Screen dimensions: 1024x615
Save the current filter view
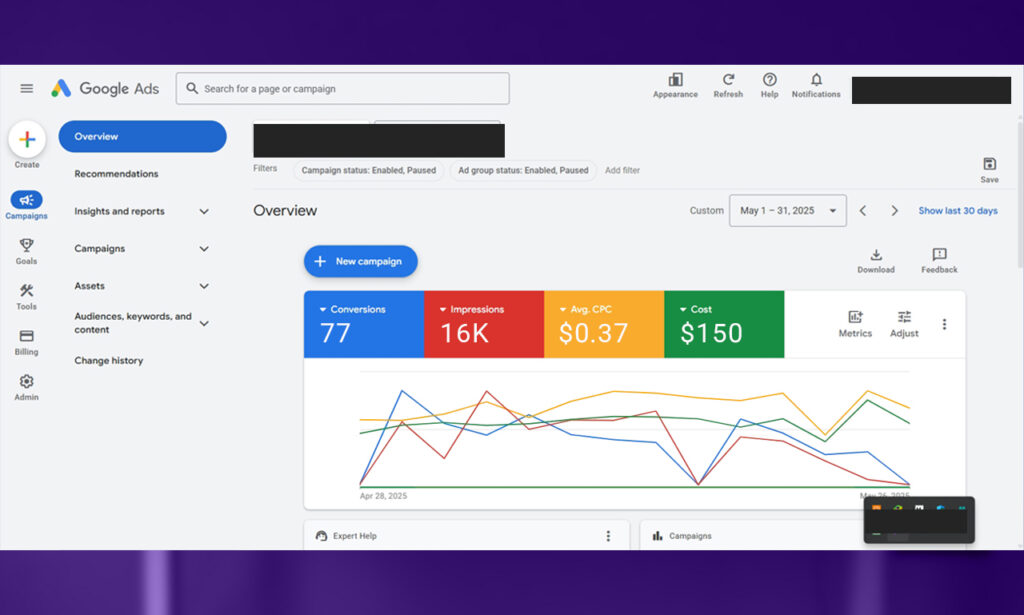989,170
